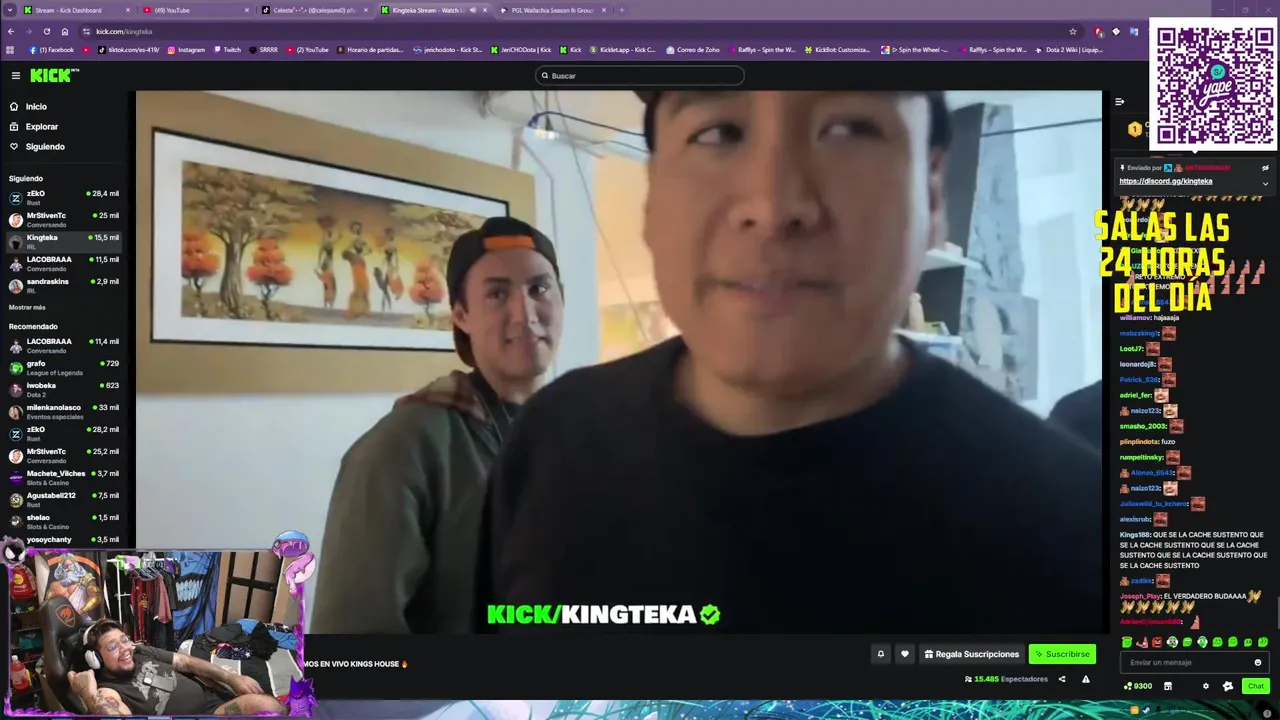Viewport: 1280px width, 720px height.
Task: Click the green Chat send button
Action: [x=1256, y=686]
